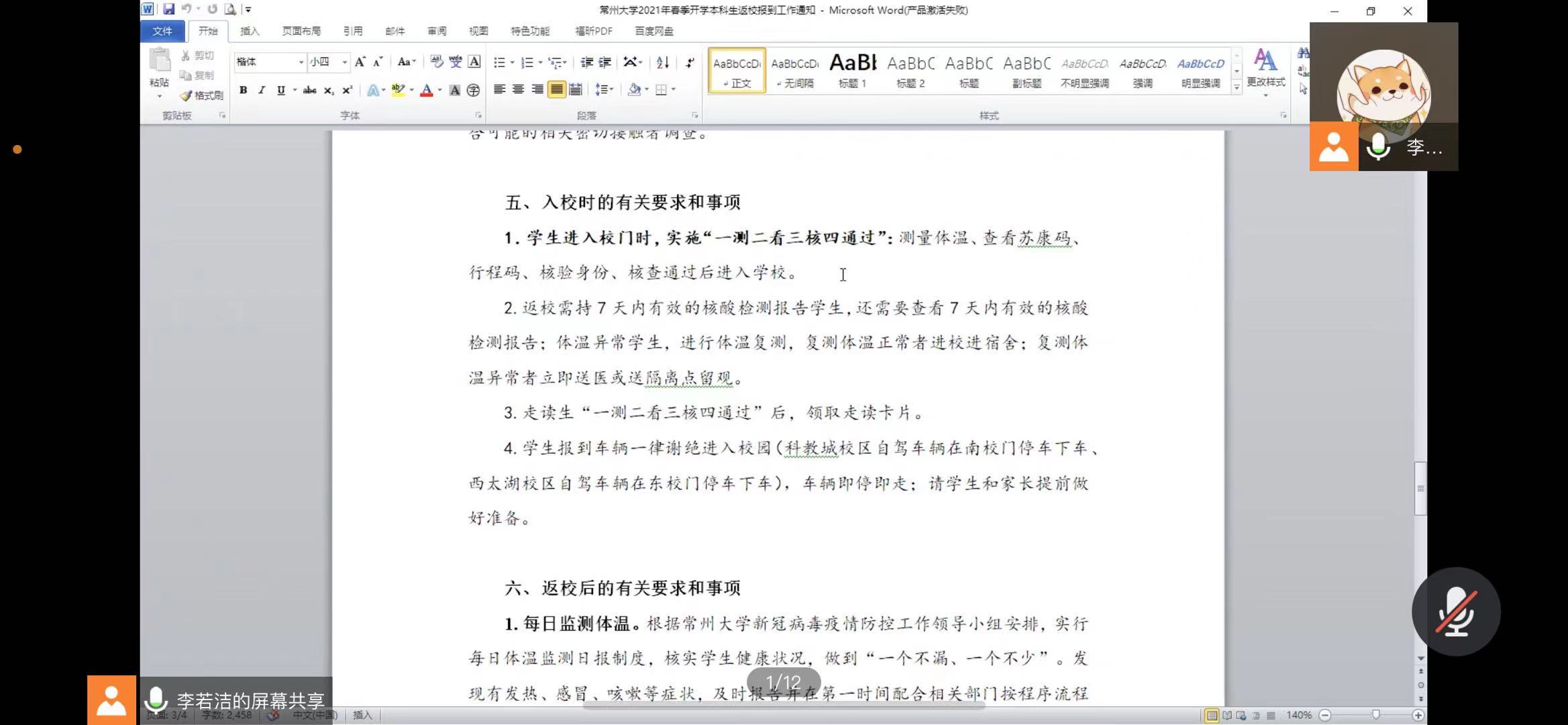Open the font color dropdown arrow

pos(440,90)
